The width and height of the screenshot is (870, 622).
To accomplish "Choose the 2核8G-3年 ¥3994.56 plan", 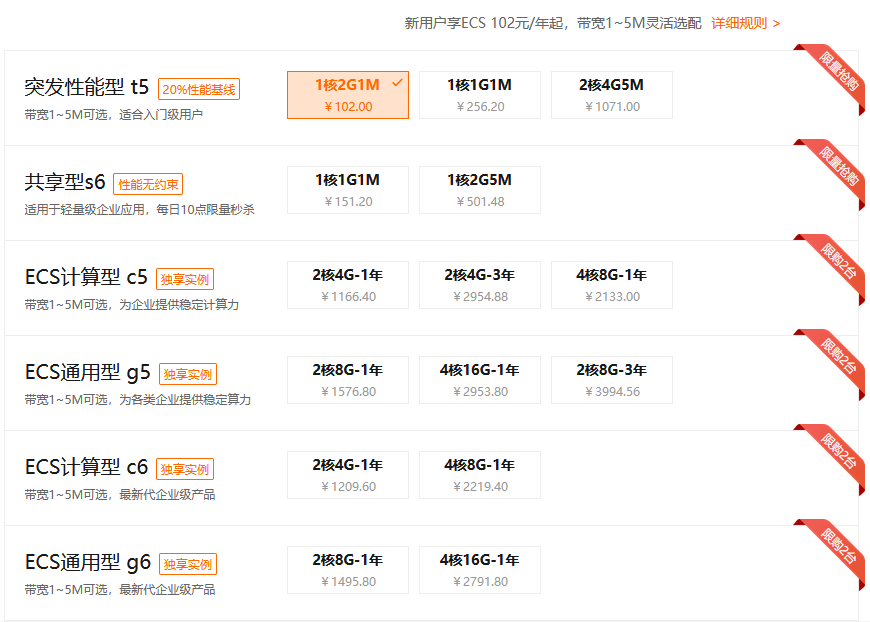I will [611, 380].
